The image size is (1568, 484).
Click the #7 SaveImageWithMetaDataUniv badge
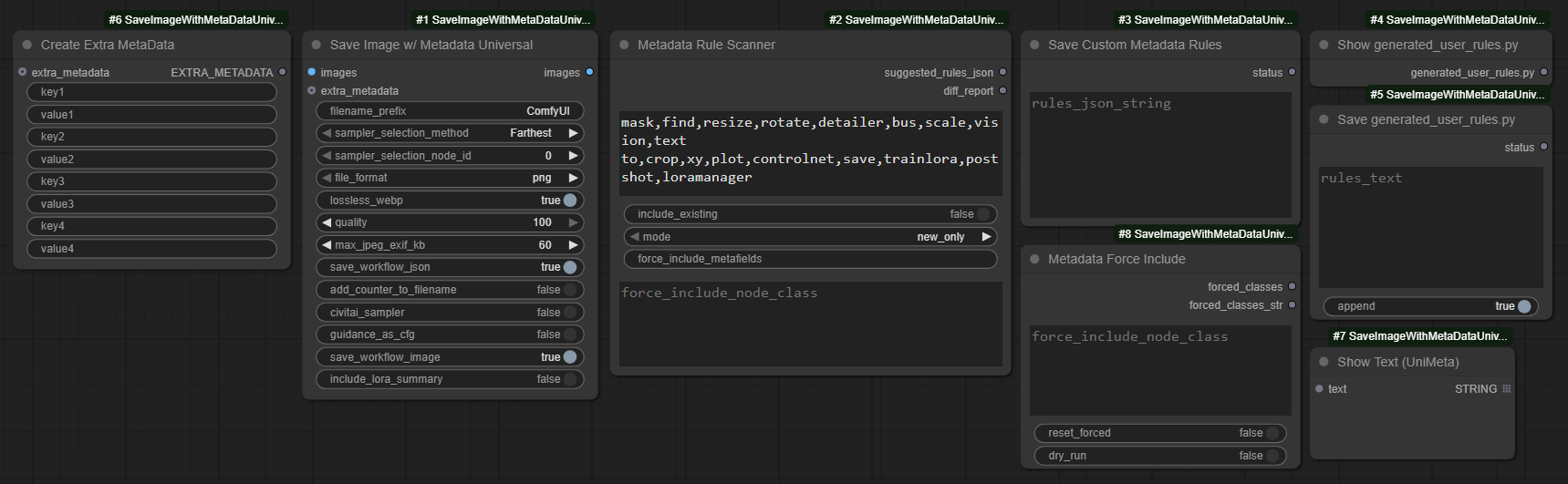pyautogui.click(x=1420, y=336)
